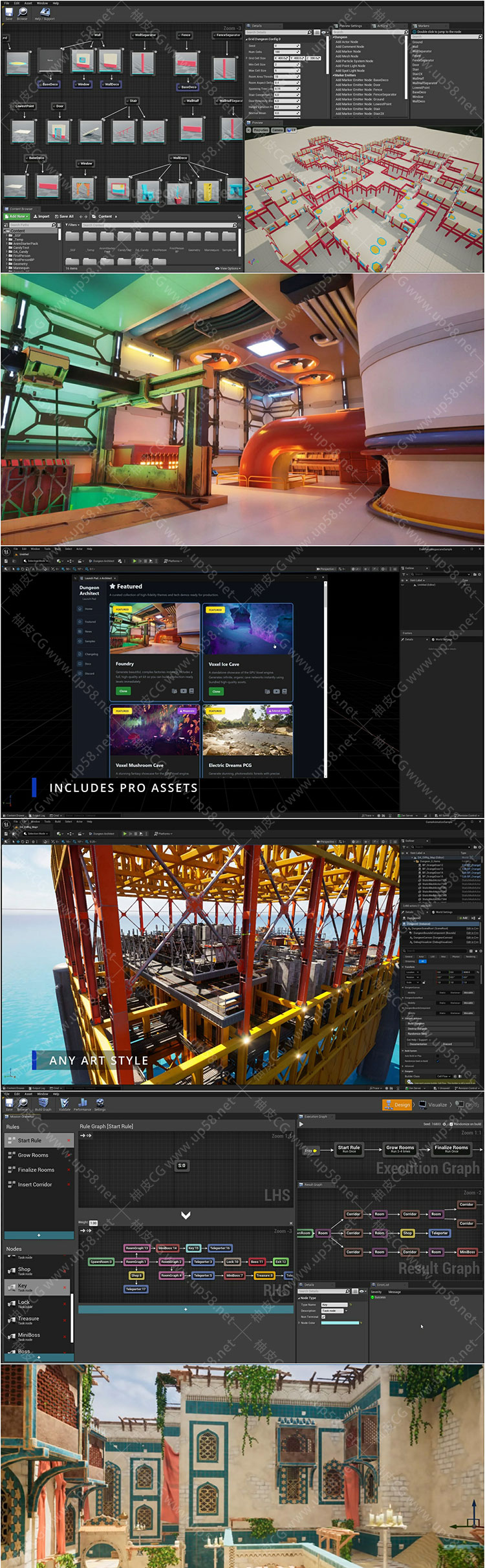Select the MiniBoss node in Nodes list

tap(37, 1336)
